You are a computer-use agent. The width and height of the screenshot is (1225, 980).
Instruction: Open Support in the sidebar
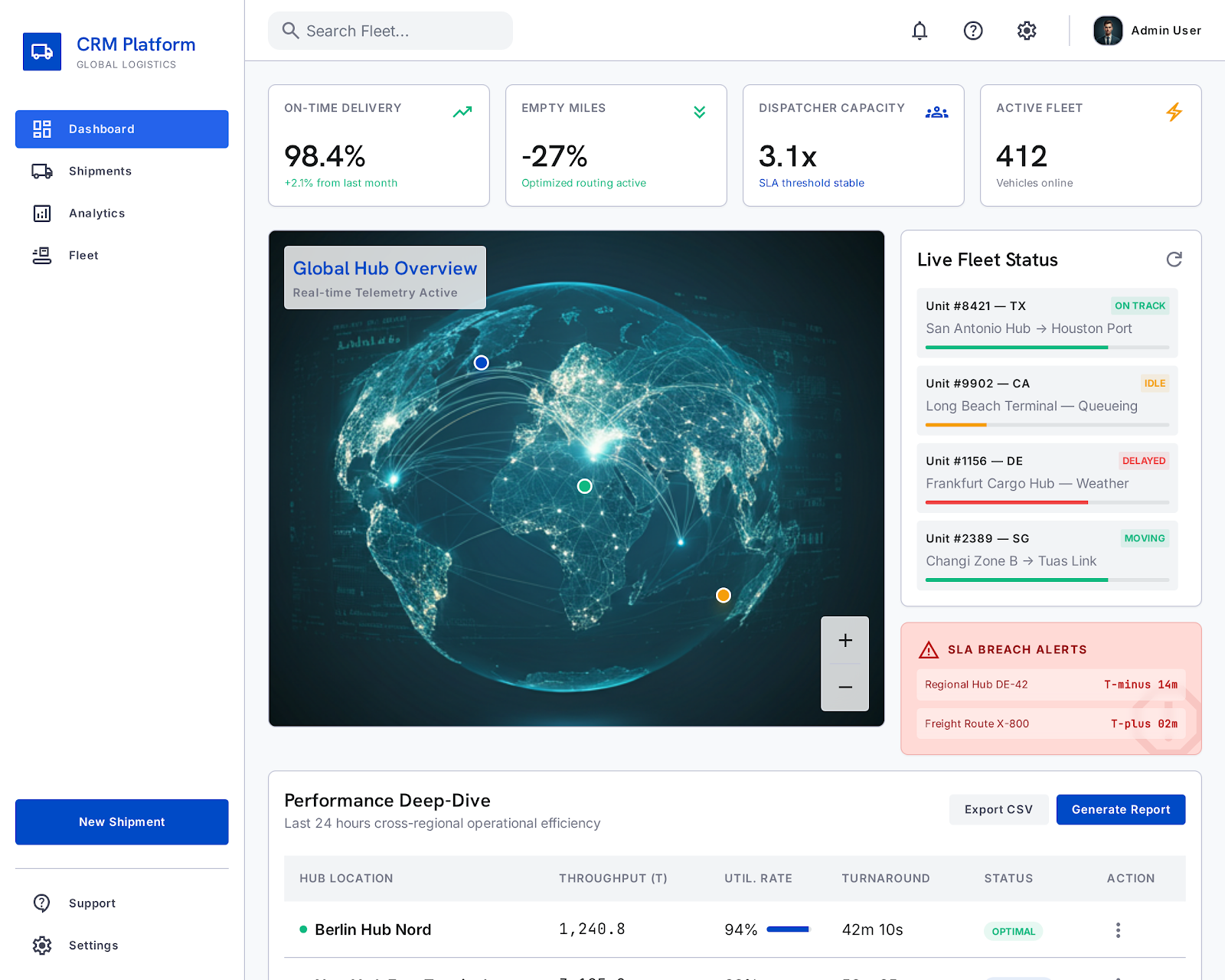(x=122, y=903)
